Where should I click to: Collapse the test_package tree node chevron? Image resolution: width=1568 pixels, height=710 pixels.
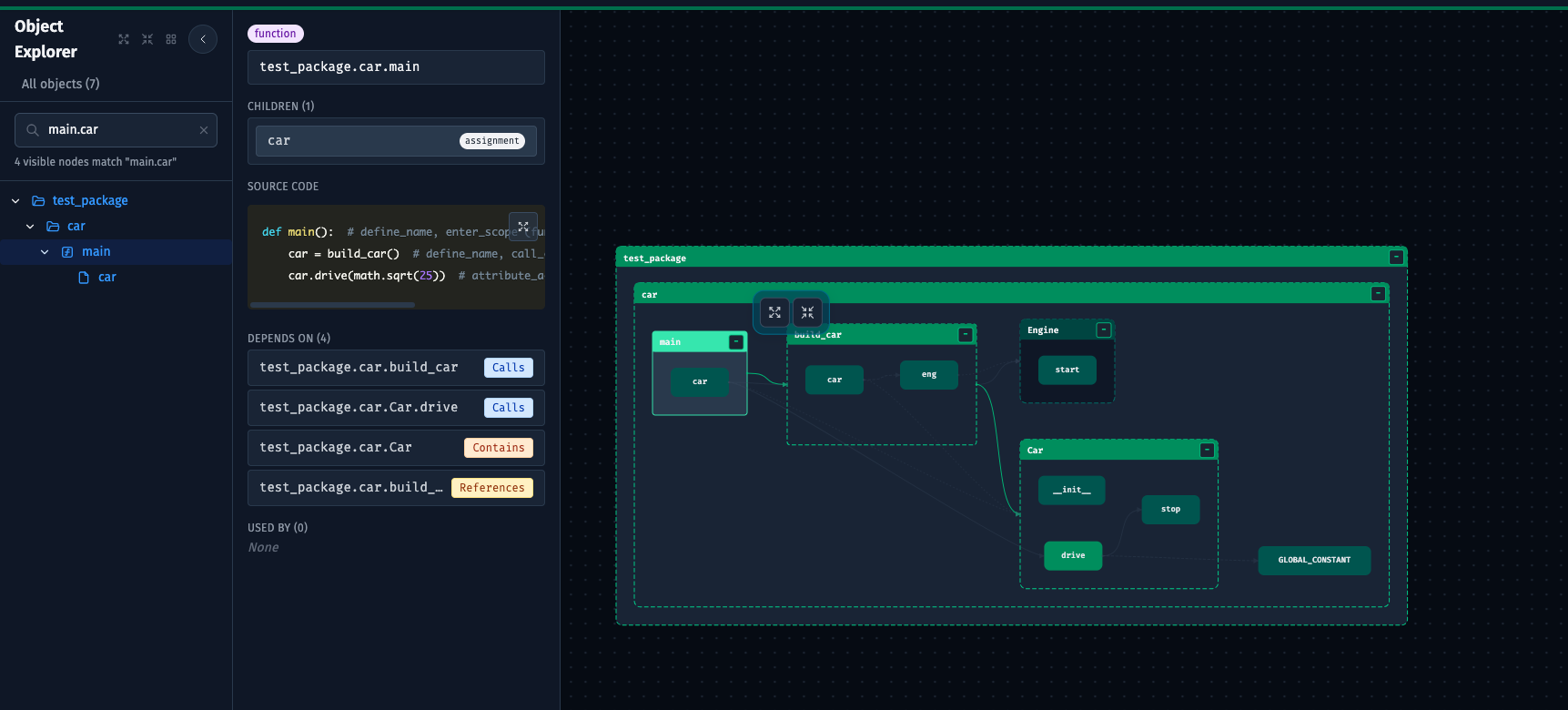click(15, 201)
